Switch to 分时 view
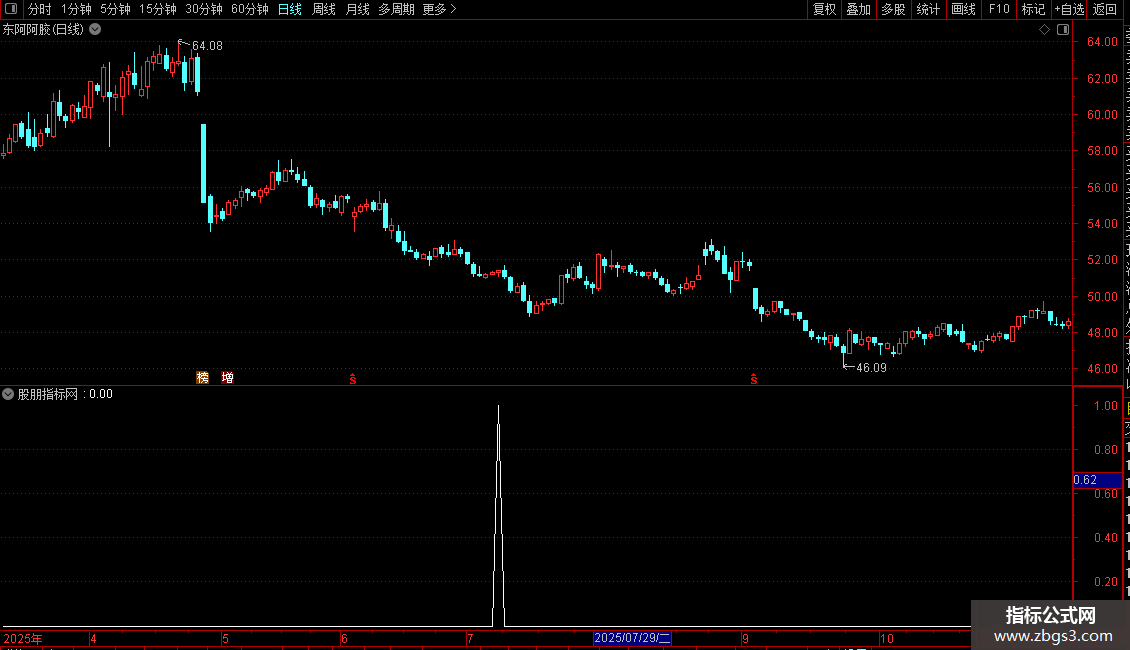 (40, 9)
